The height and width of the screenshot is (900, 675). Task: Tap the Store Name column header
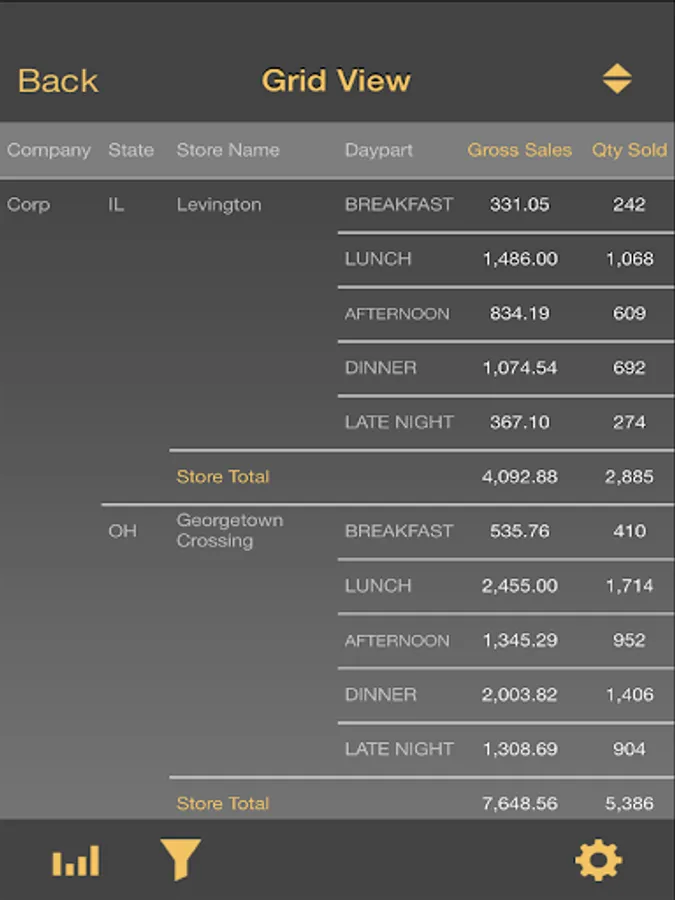click(x=228, y=150)
